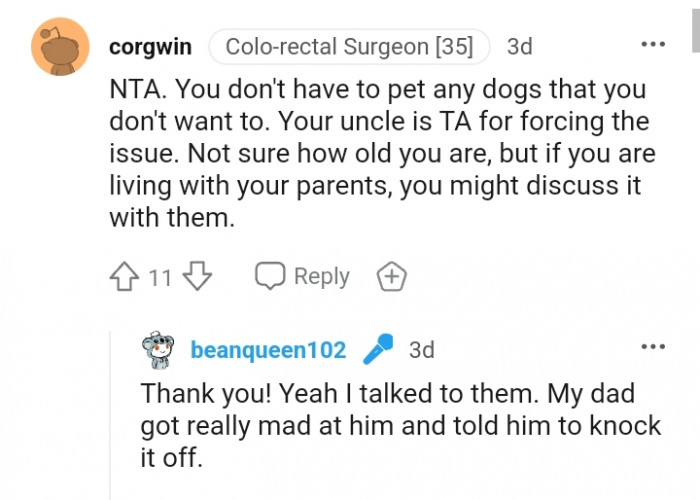Visit beanqueen102's user profile
The width and height of the screenshot is (700, 500).
click(x=268, y=351)
